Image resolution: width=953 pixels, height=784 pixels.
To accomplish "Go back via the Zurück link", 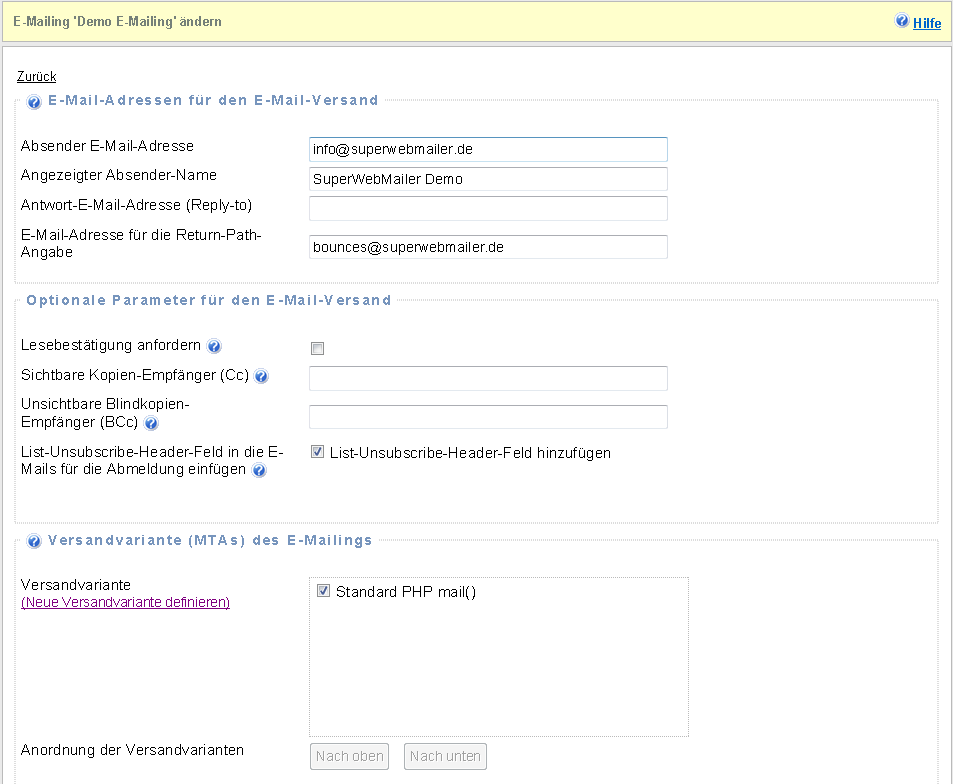I will click(x=37, y=77).
